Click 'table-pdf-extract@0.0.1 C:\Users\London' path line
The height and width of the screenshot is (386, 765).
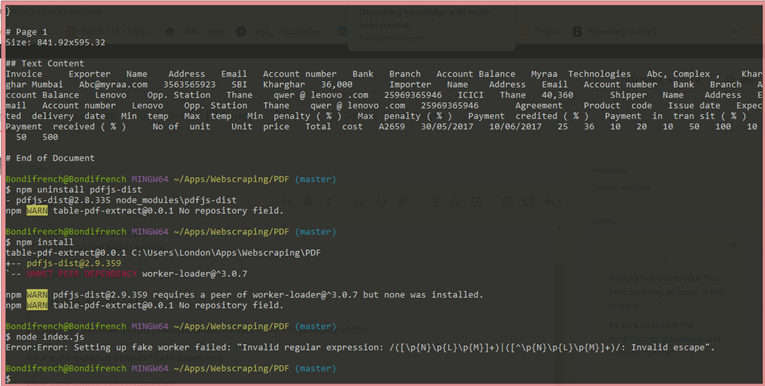(x=163, y=253)
